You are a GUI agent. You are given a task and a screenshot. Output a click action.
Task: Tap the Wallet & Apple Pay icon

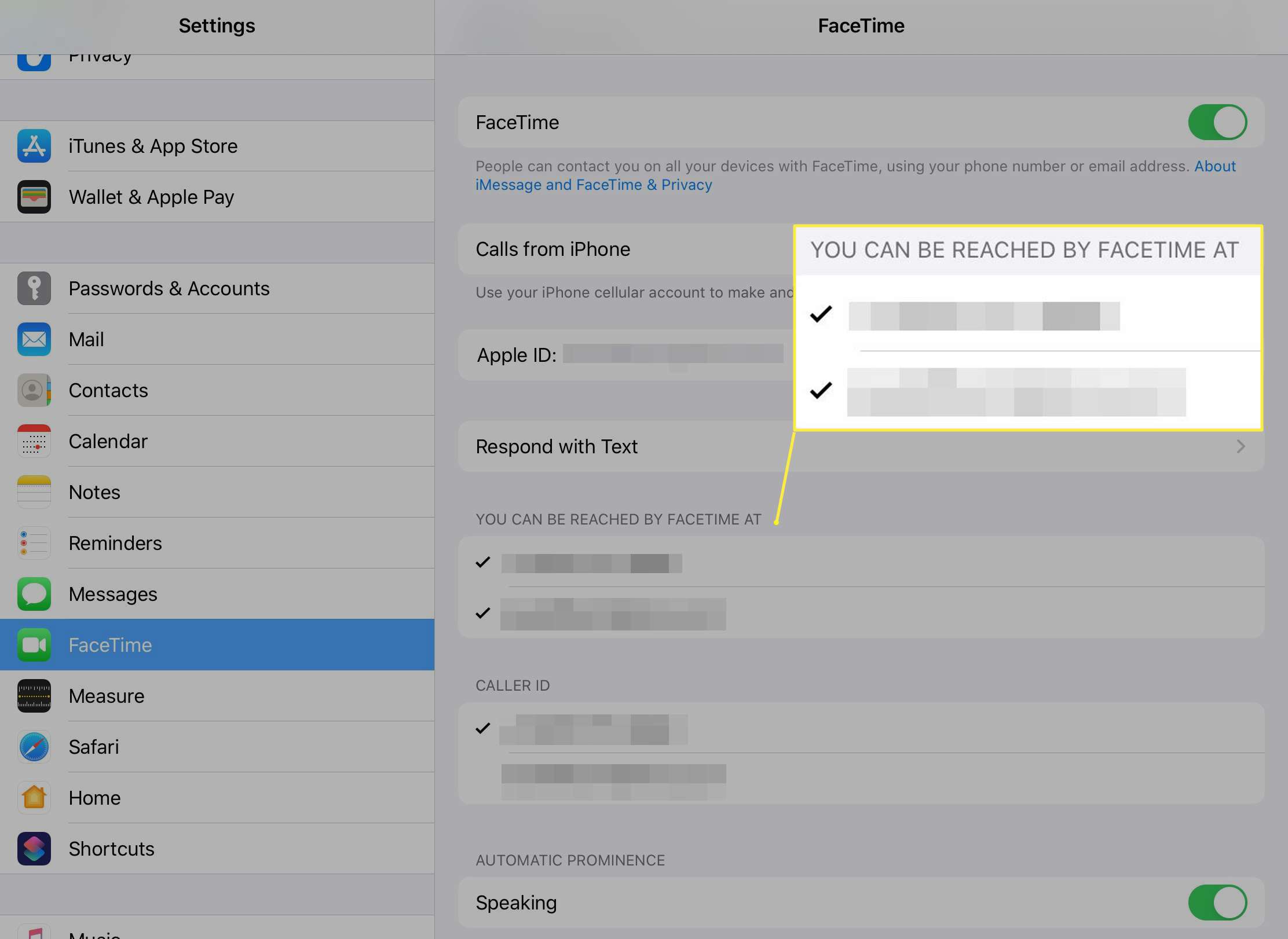[34, 197]
